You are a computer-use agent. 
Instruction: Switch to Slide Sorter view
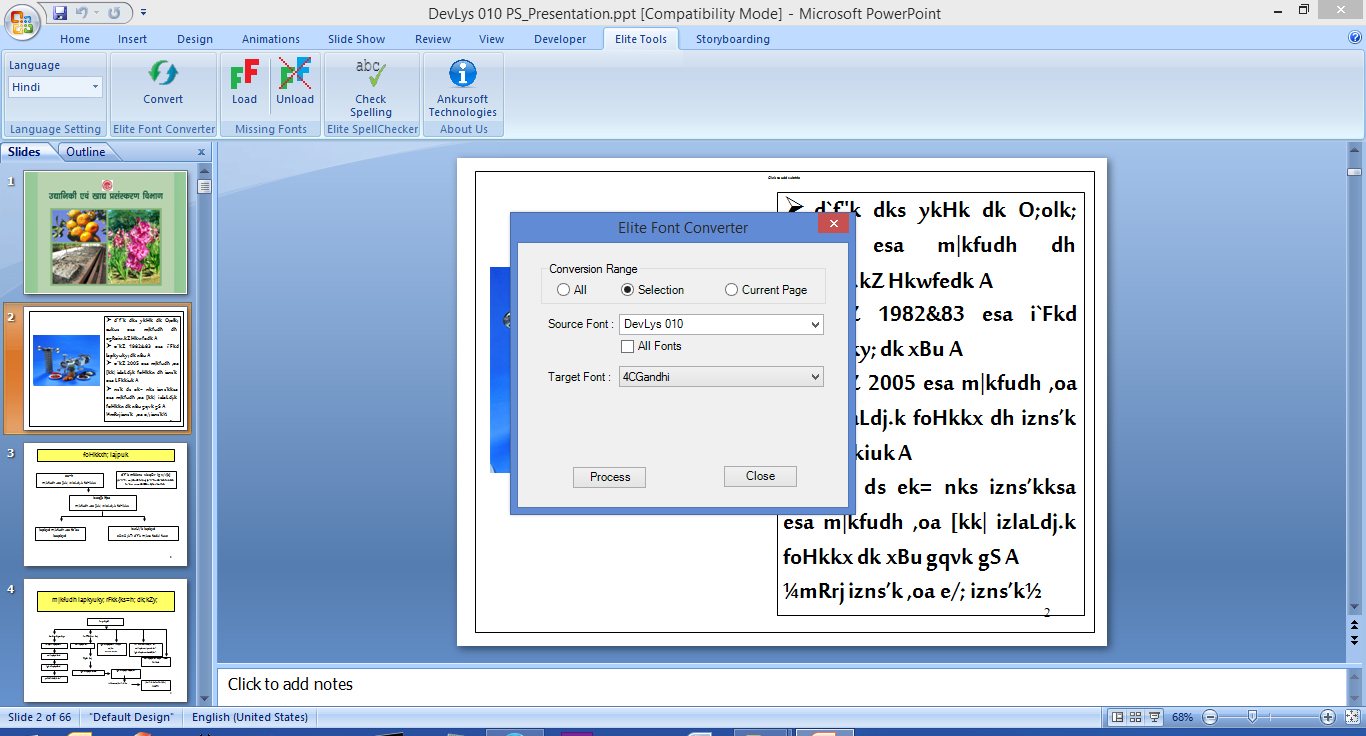[x=1136, y=717]
